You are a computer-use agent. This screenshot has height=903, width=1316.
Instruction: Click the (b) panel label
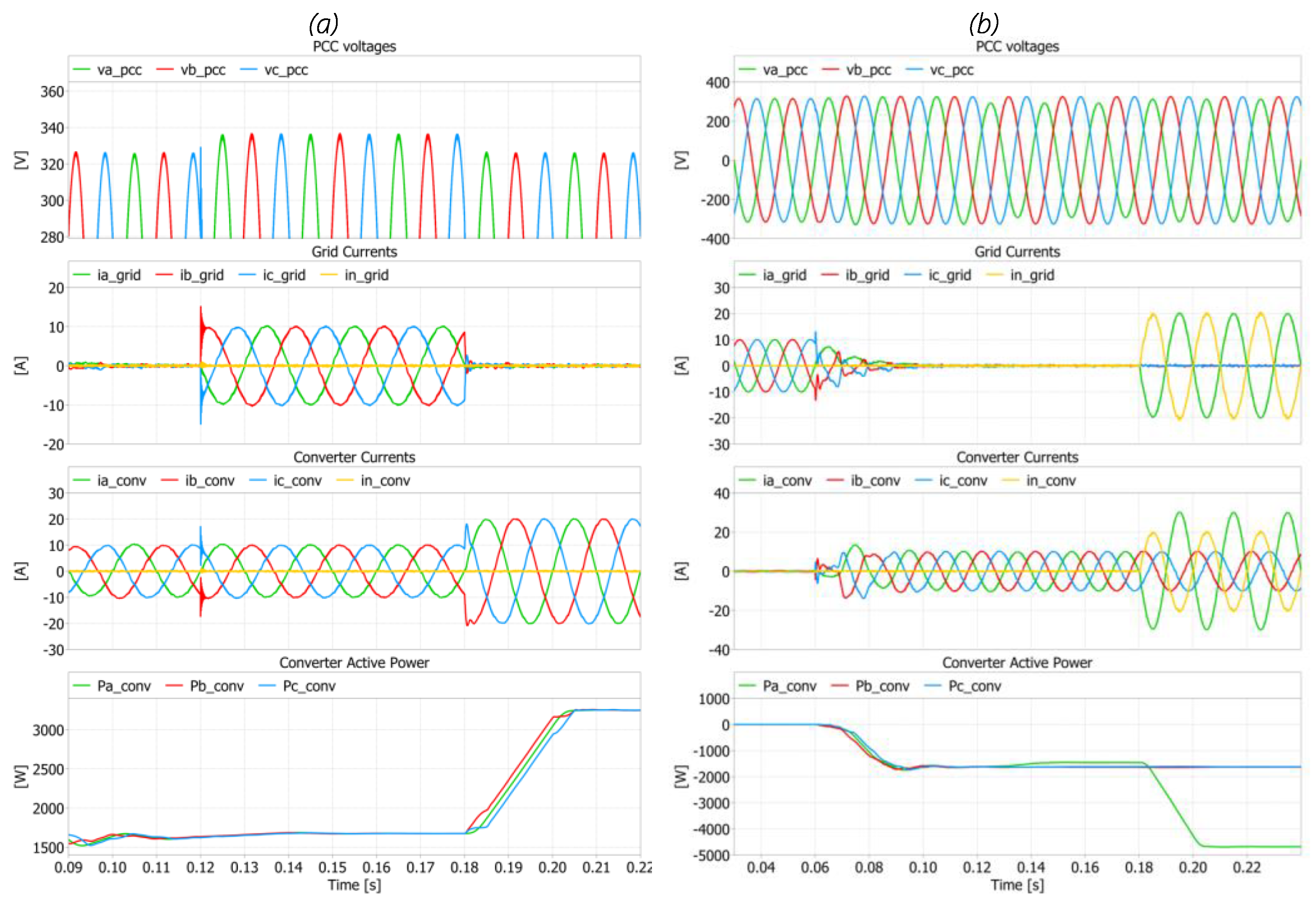984,24
